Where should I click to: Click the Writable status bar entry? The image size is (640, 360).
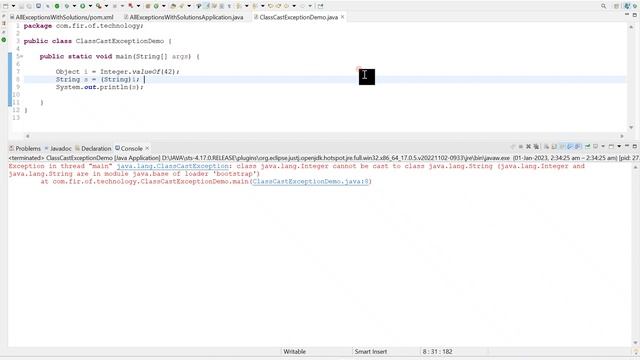click(295, 351)
